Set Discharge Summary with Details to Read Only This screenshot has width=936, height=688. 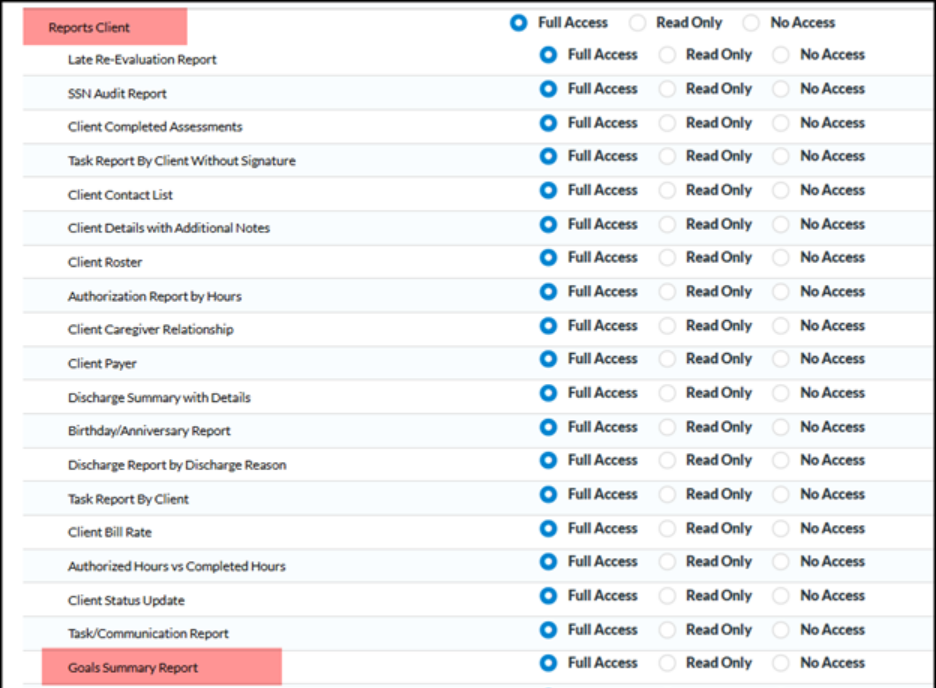click(x=666, y=393)
